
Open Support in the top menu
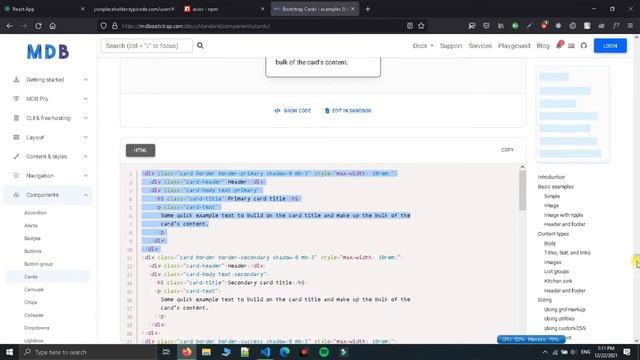click(x=451, y=46)
